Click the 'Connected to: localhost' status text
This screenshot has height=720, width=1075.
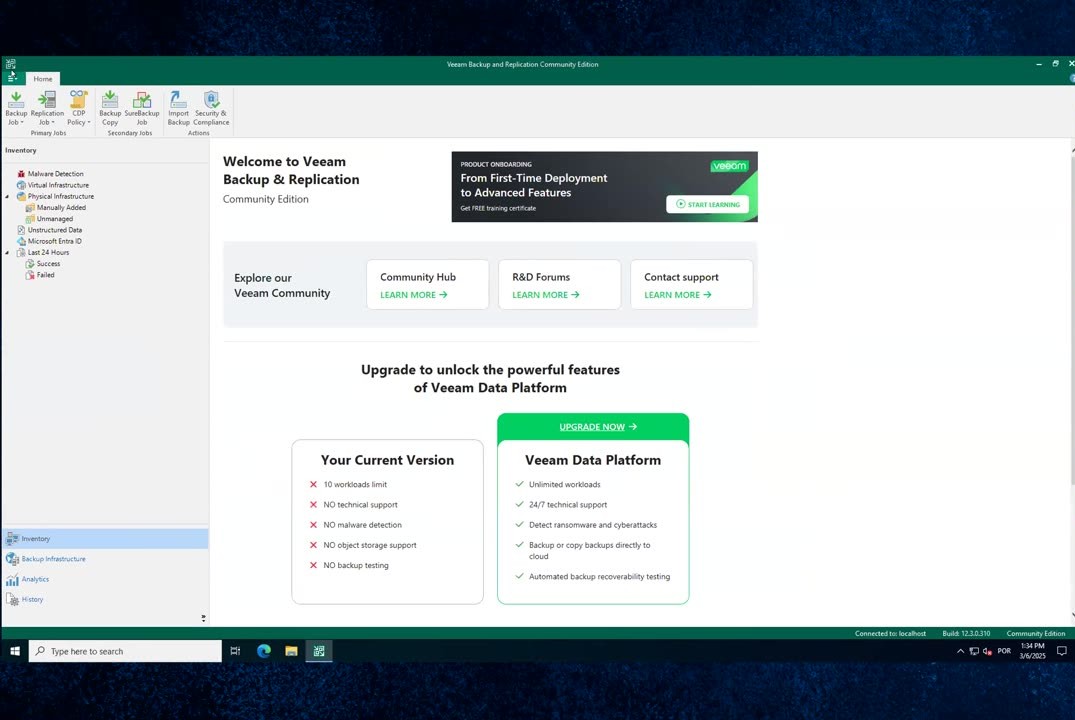890,634
